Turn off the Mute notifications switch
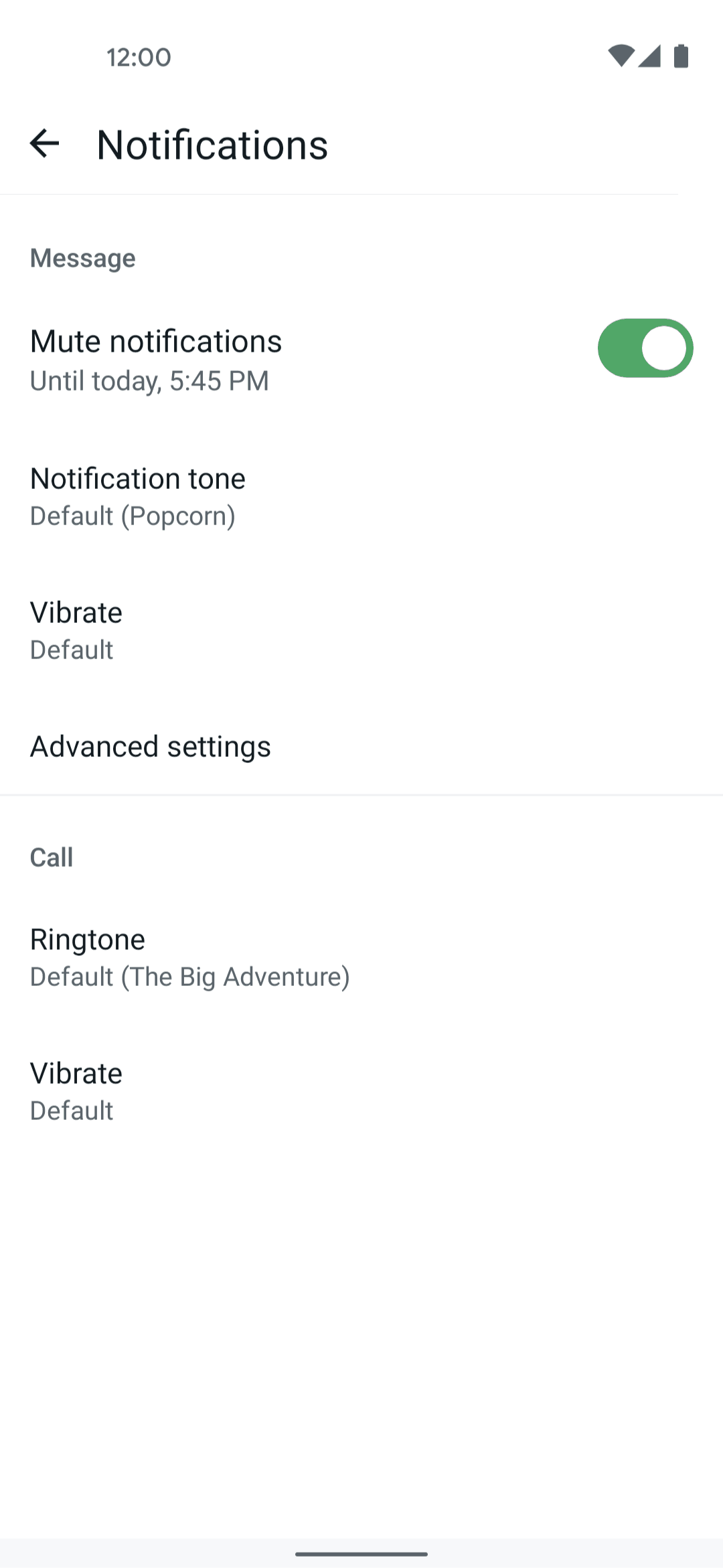 click(645, 348)
